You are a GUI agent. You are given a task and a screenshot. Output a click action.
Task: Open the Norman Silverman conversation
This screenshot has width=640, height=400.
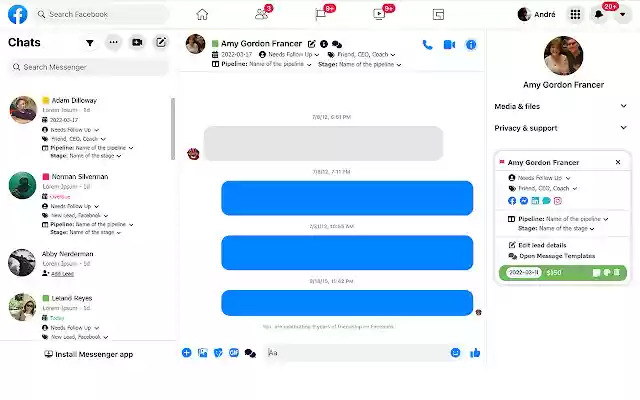coord(88,204)
